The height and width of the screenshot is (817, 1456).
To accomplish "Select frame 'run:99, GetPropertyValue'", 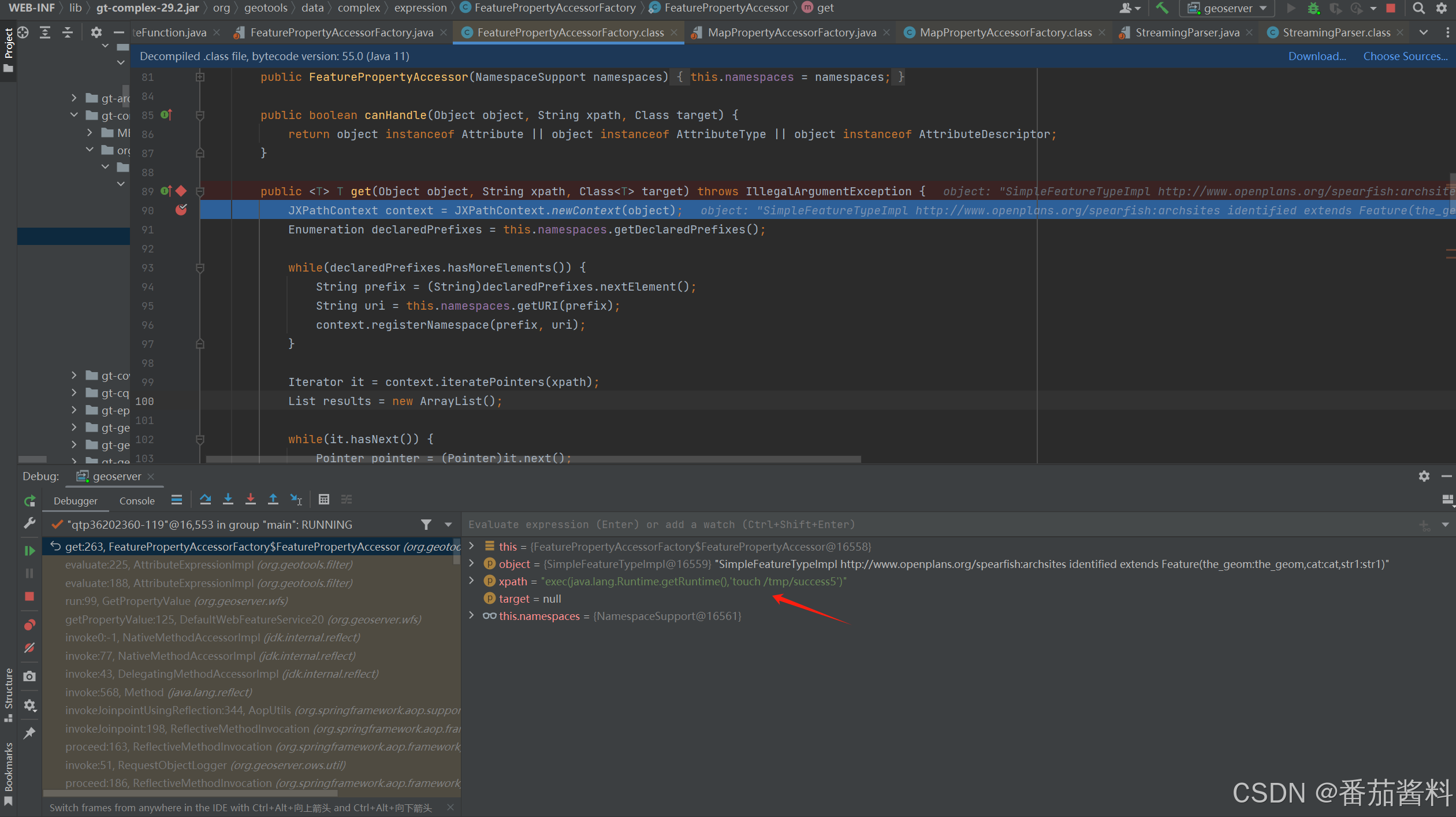I will [176, 601].
